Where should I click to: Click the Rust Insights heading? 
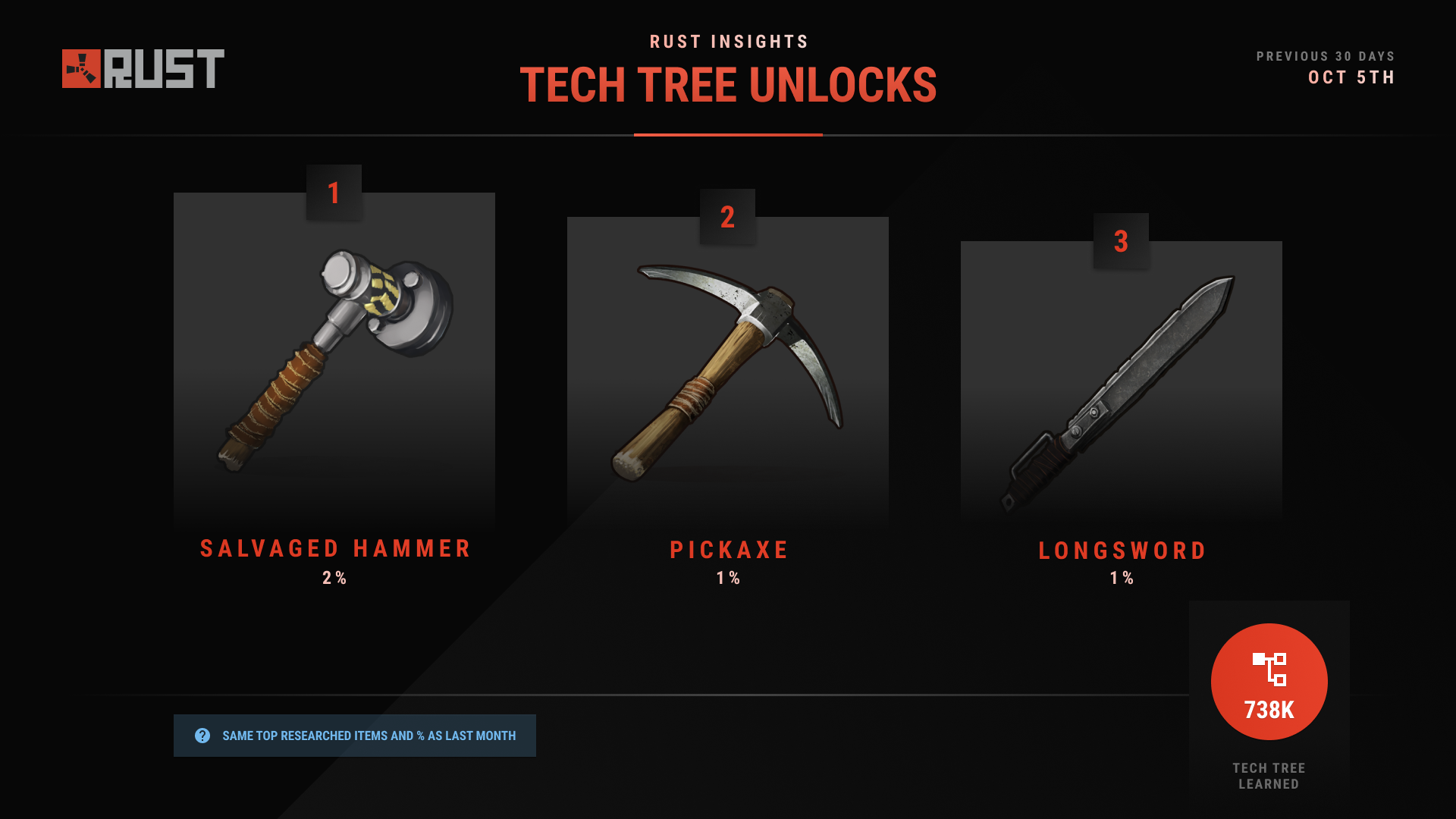click(x=729, y=42)
